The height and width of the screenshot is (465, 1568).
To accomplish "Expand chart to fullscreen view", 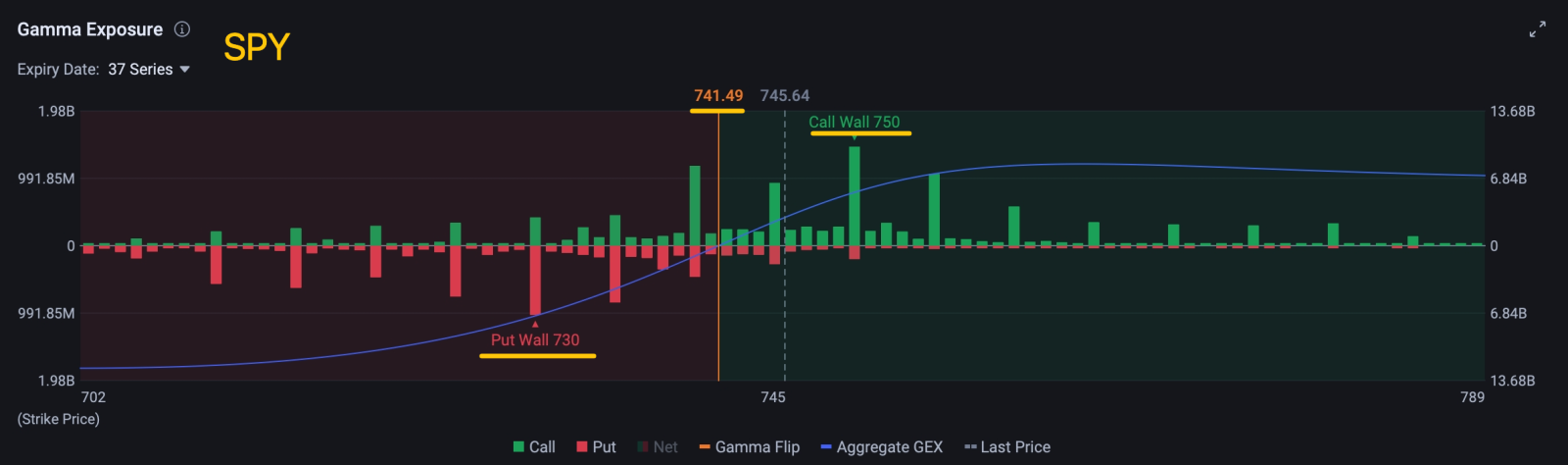I will [x=1538, y=29].
